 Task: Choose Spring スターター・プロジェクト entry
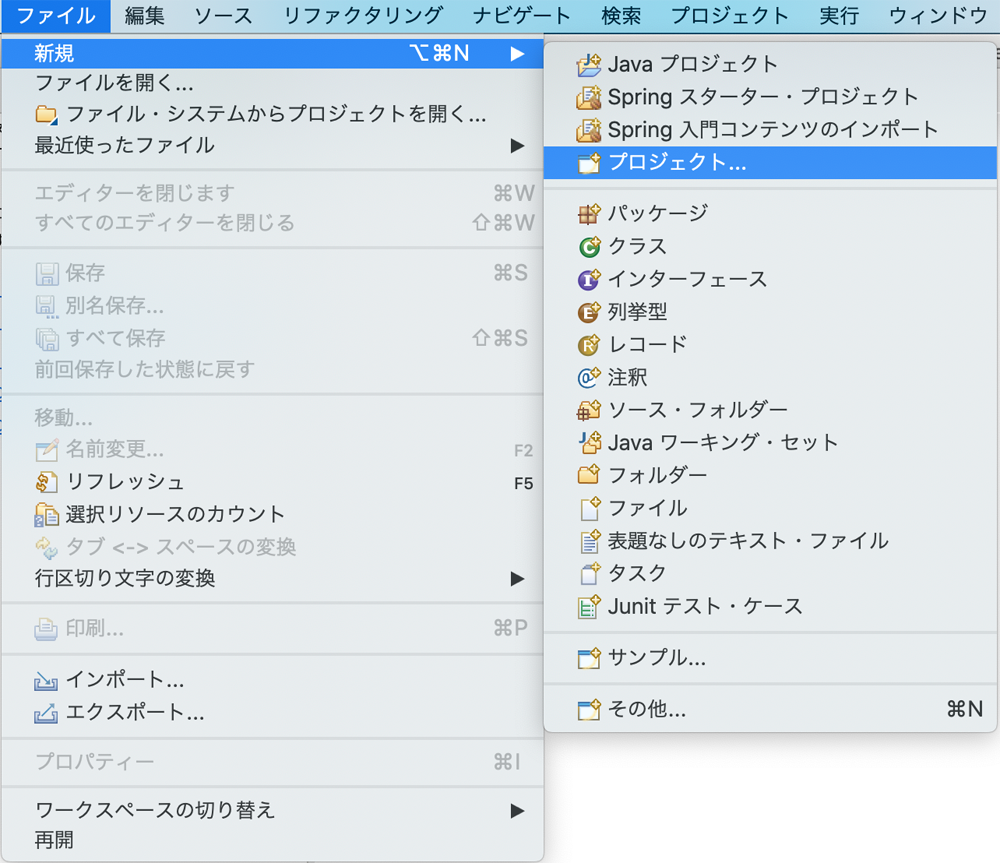[x=770, y=97]
